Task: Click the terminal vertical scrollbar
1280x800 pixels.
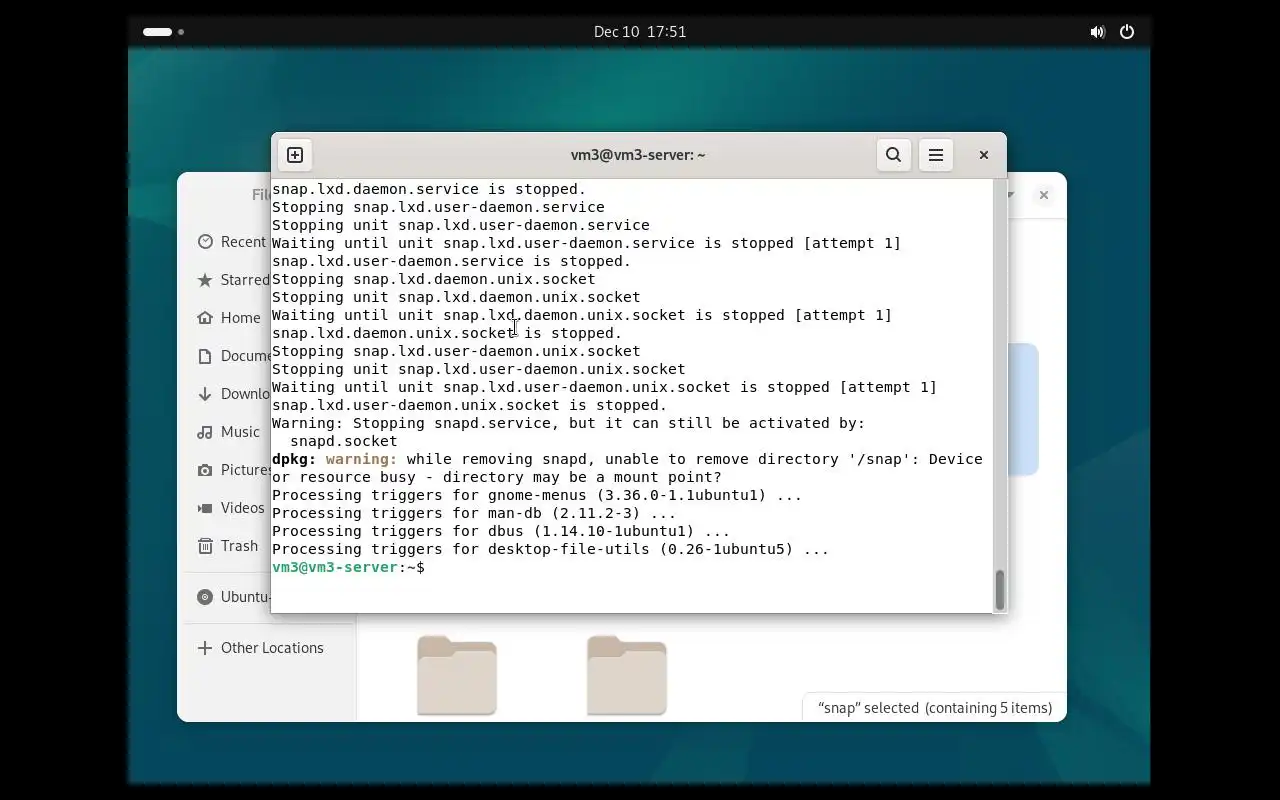Action: coord(999,589)
